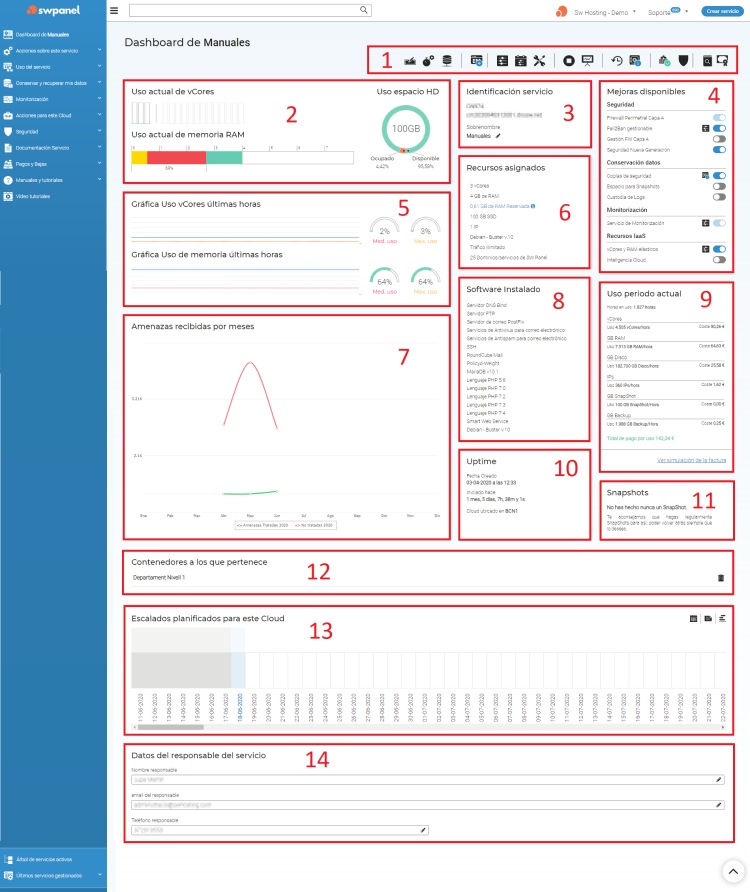Click the bomb icon in the top toolbar
This screenshot has width=750, height=892.
point(428,61)
